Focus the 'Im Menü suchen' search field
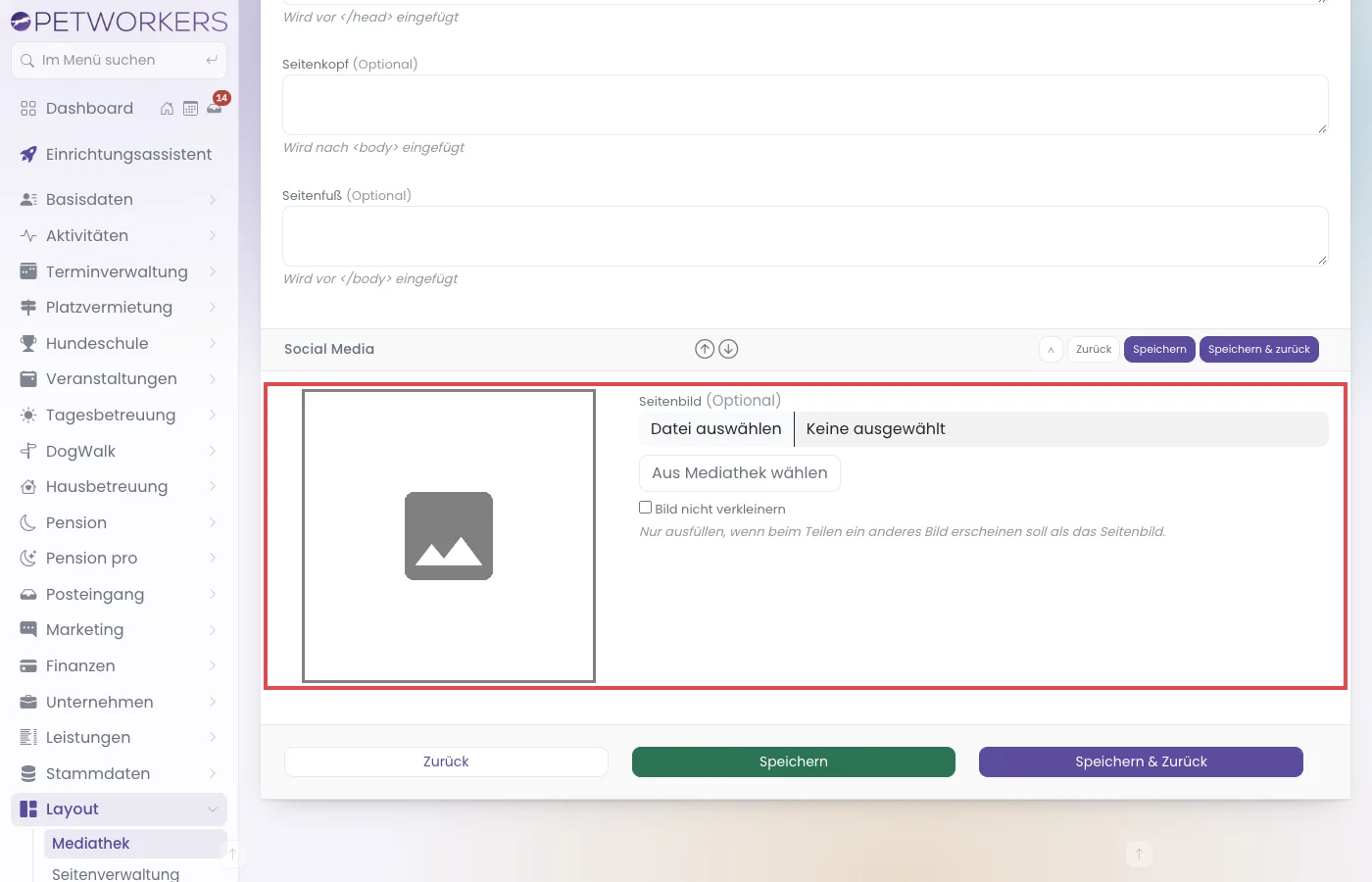Viewport: 1372px width, 882px height. (119, 61)
